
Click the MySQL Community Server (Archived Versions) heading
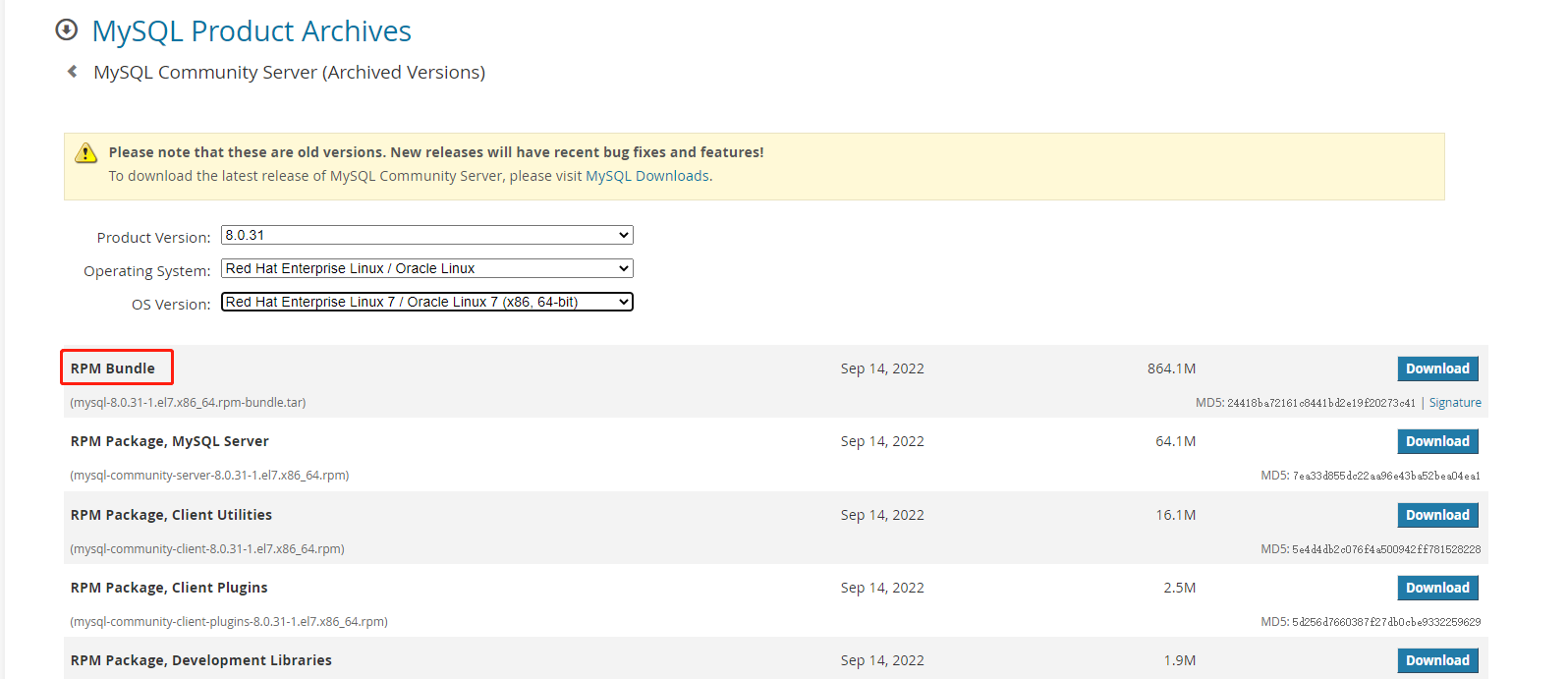[x=289, y=73]
